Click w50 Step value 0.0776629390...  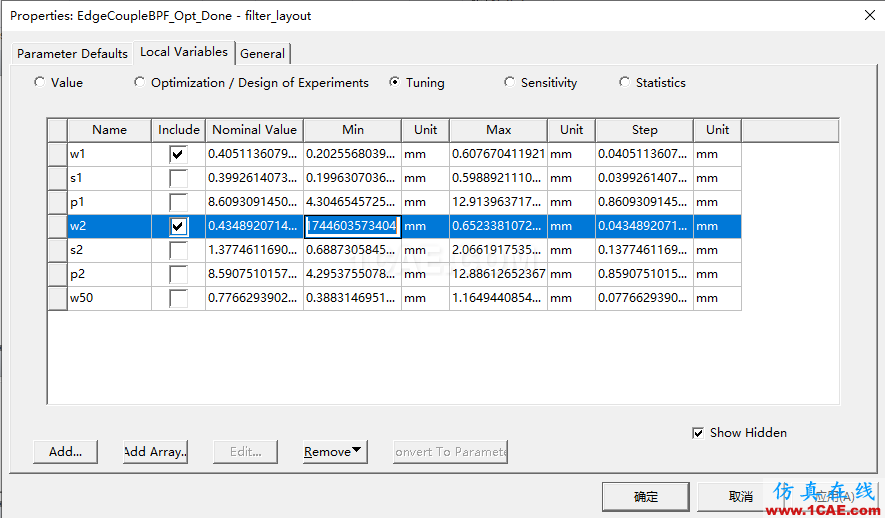[645, 298]
